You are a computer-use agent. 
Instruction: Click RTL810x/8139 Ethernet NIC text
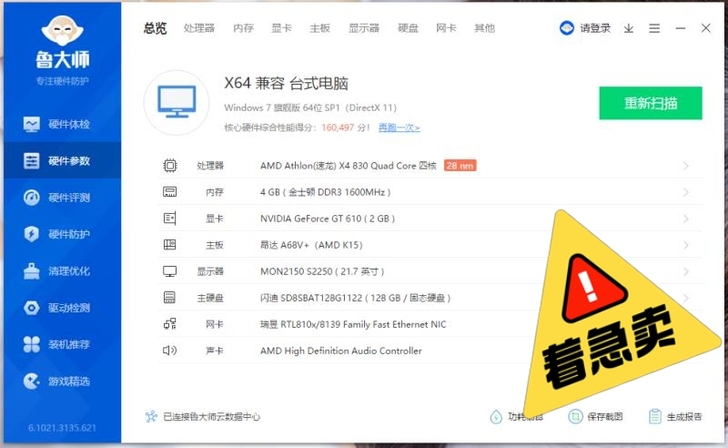point(353,324)
